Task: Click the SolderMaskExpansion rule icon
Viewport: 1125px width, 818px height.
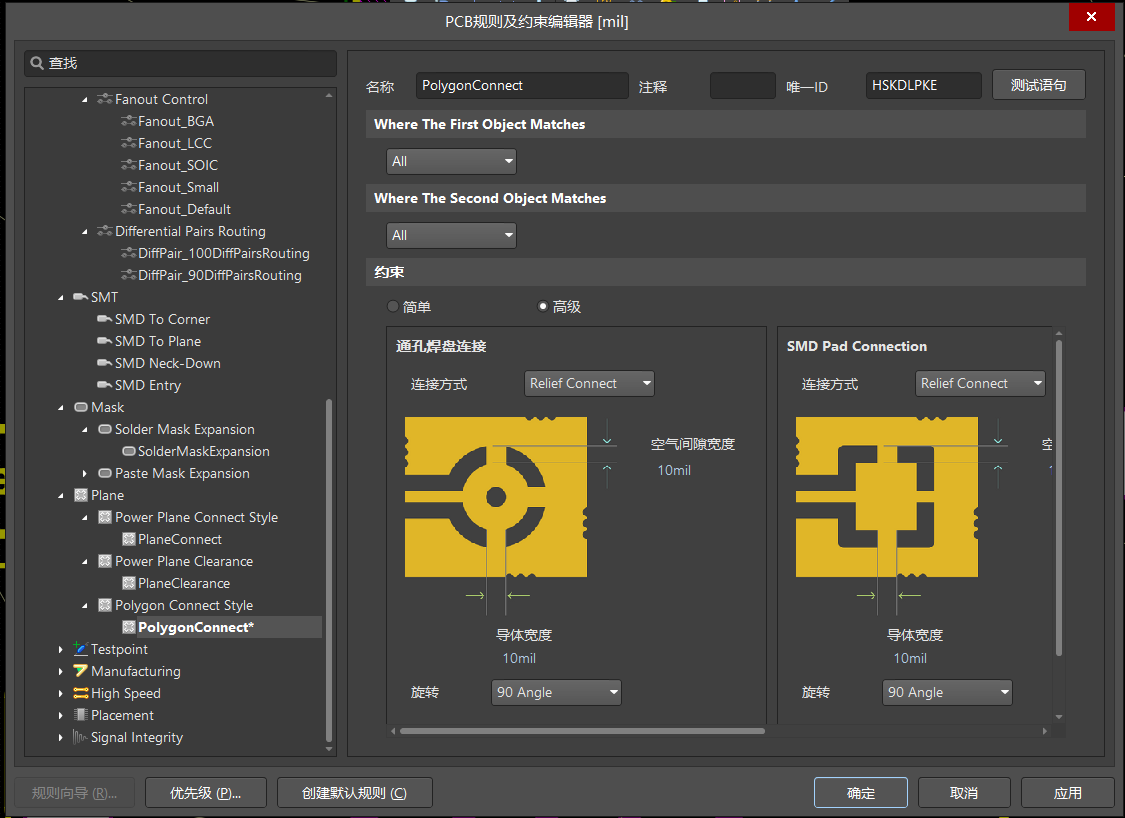Action: point(129,451)
